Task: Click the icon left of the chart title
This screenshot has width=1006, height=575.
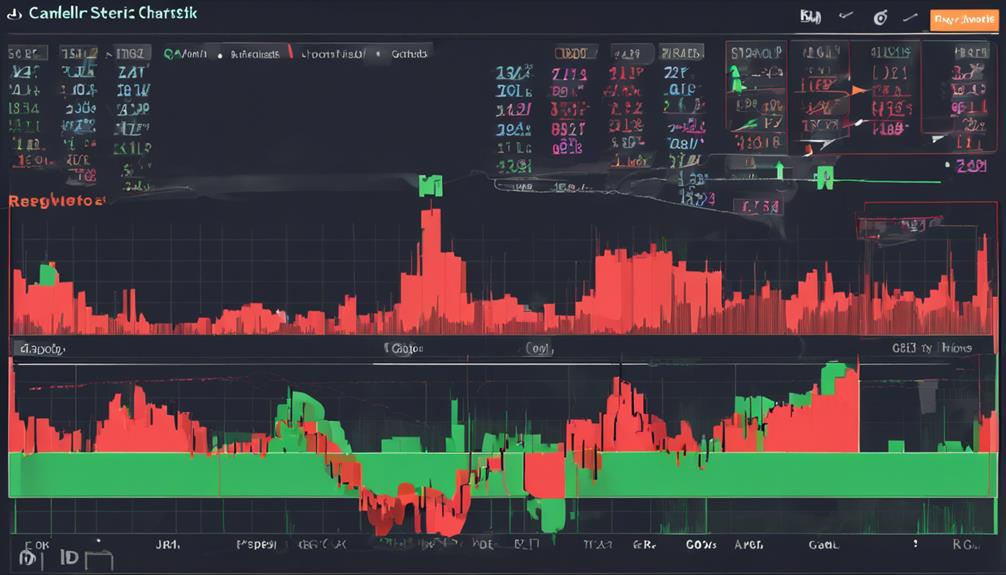Action: pyautogui.click(x=15, y=13)
